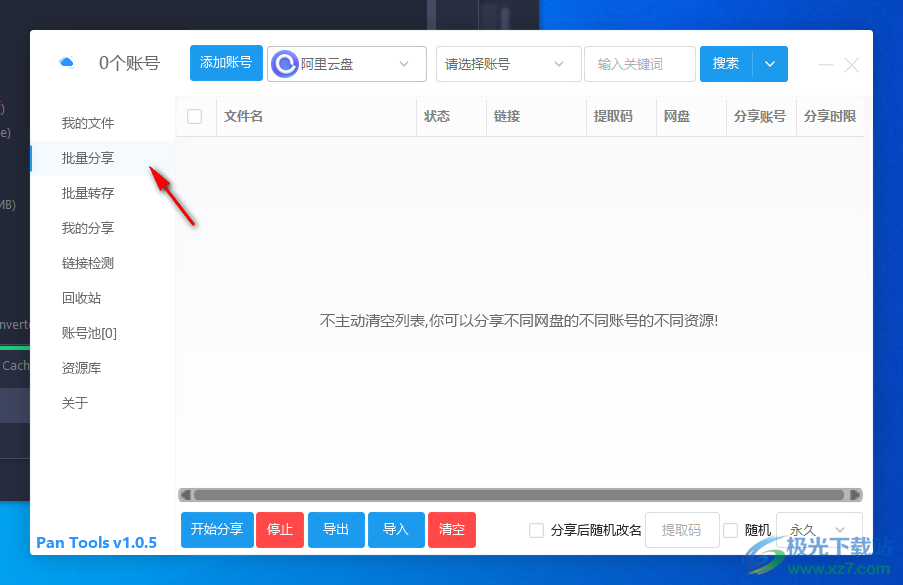Open the 阿里云盘 cloud drive dropdown
Image resolution: width=903 pixels, height=585 pixels.
coord(347,64)
